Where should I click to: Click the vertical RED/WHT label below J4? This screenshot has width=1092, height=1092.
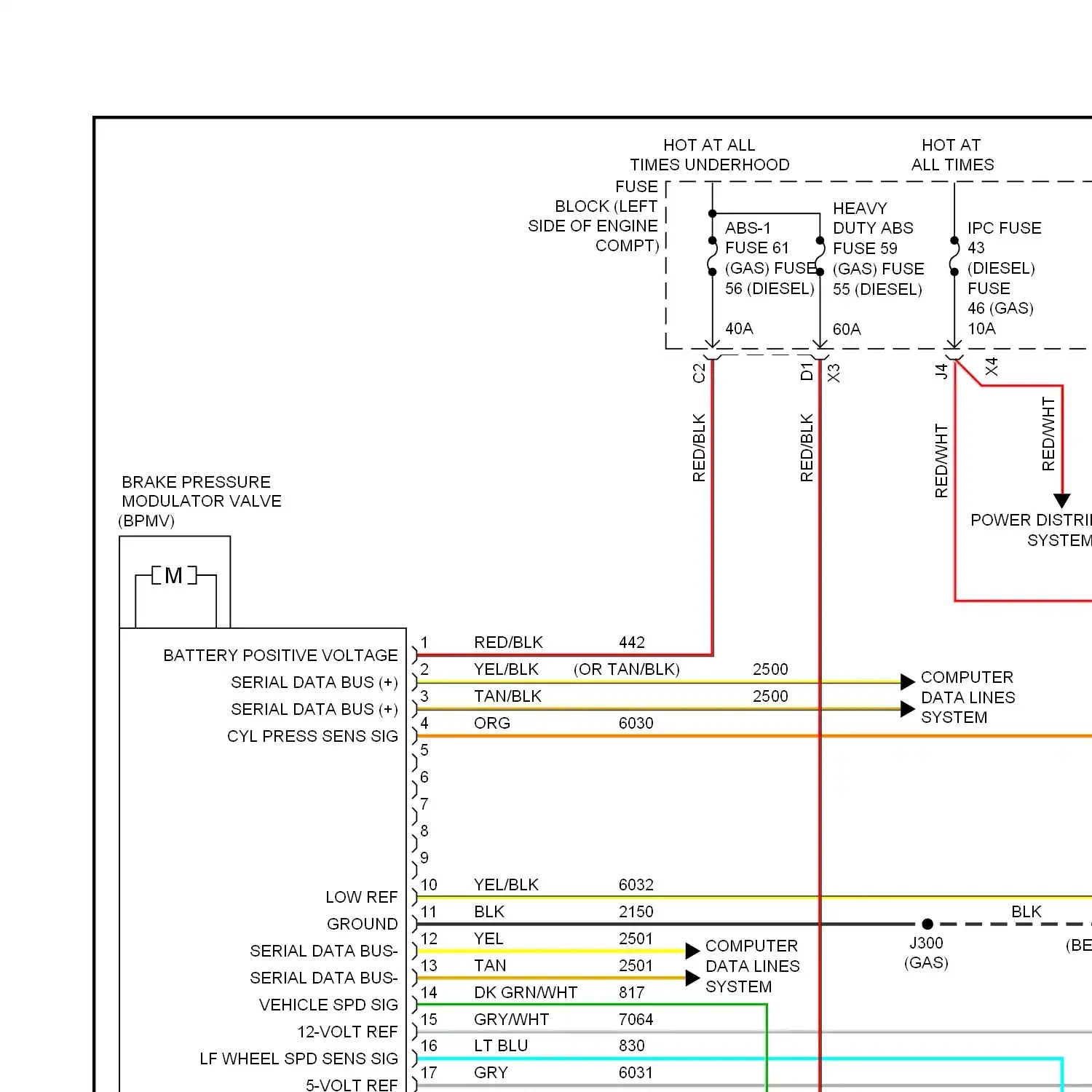[941, 462]
